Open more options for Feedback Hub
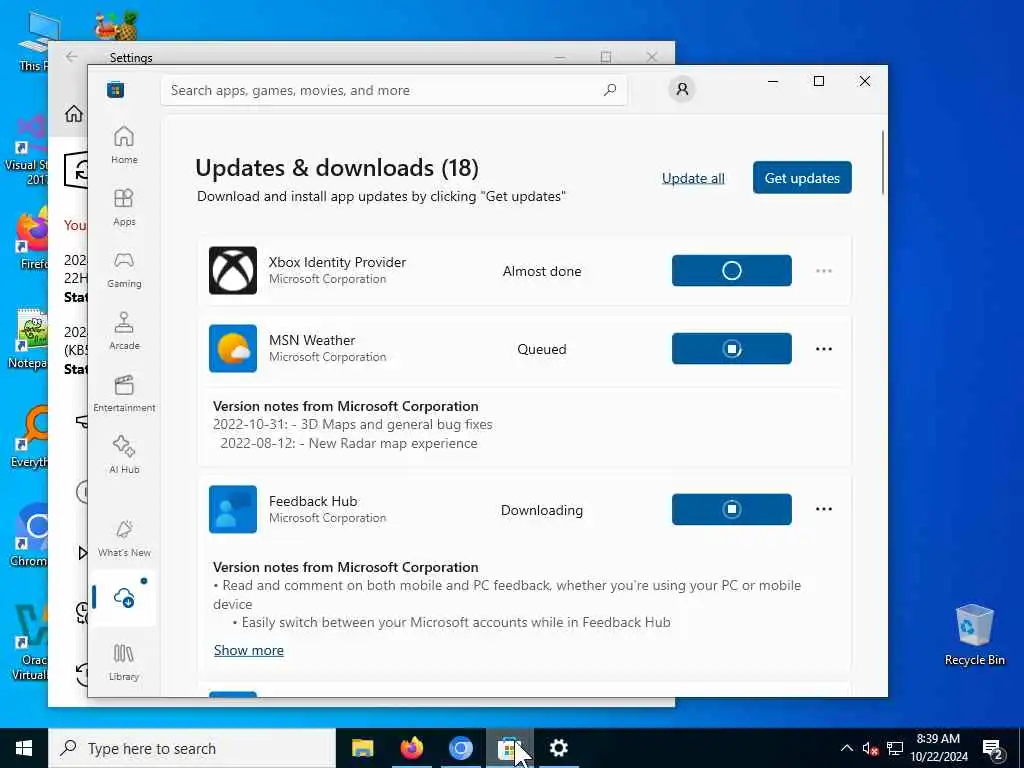The image size is (1024, 768). click(x=824, y=509)
